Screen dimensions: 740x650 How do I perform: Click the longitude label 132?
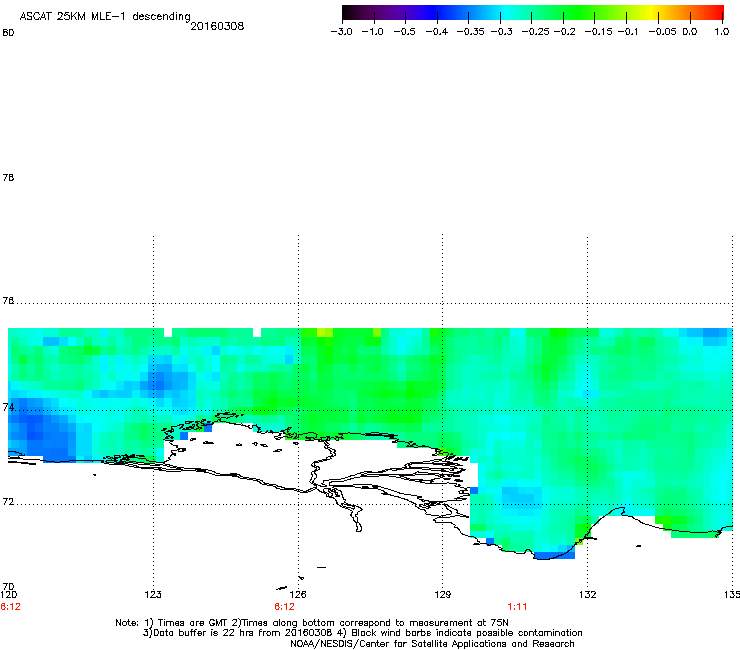pos(587,594)
